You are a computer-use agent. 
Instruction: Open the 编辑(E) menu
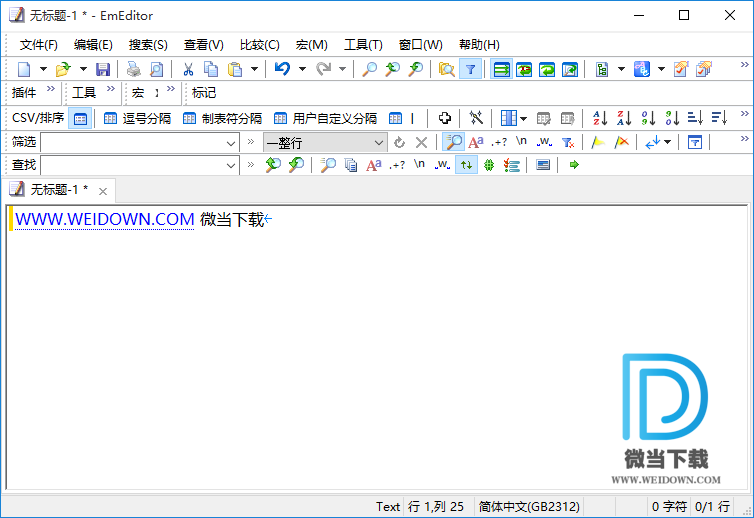point(93,45)
